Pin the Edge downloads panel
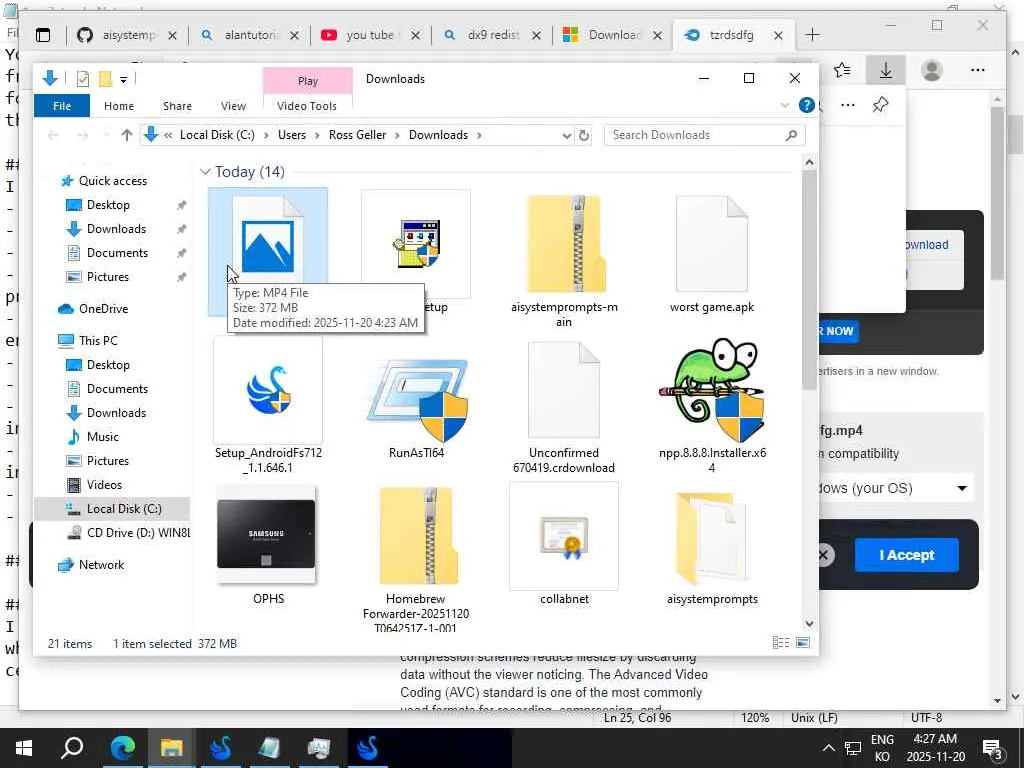Viewport: 1024px width, 768px height. 880,104
